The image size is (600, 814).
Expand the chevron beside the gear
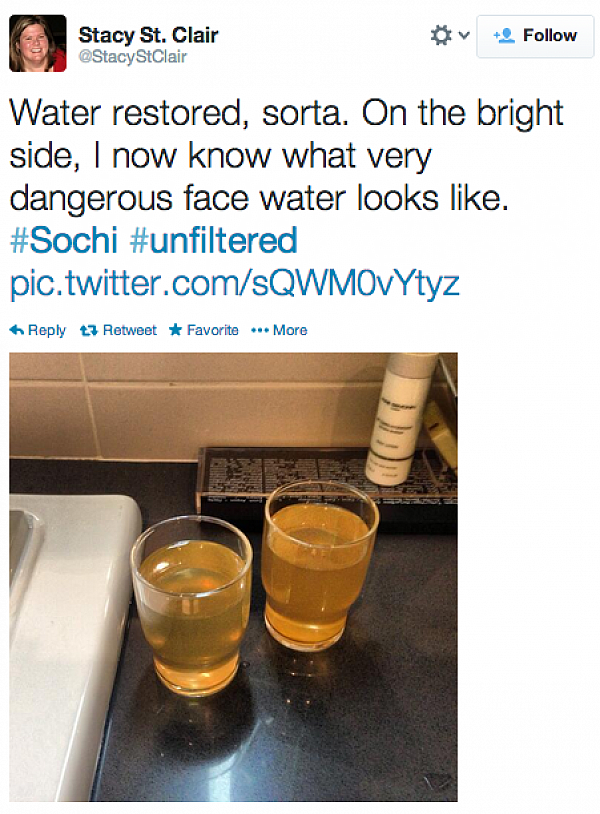point(464,35)
